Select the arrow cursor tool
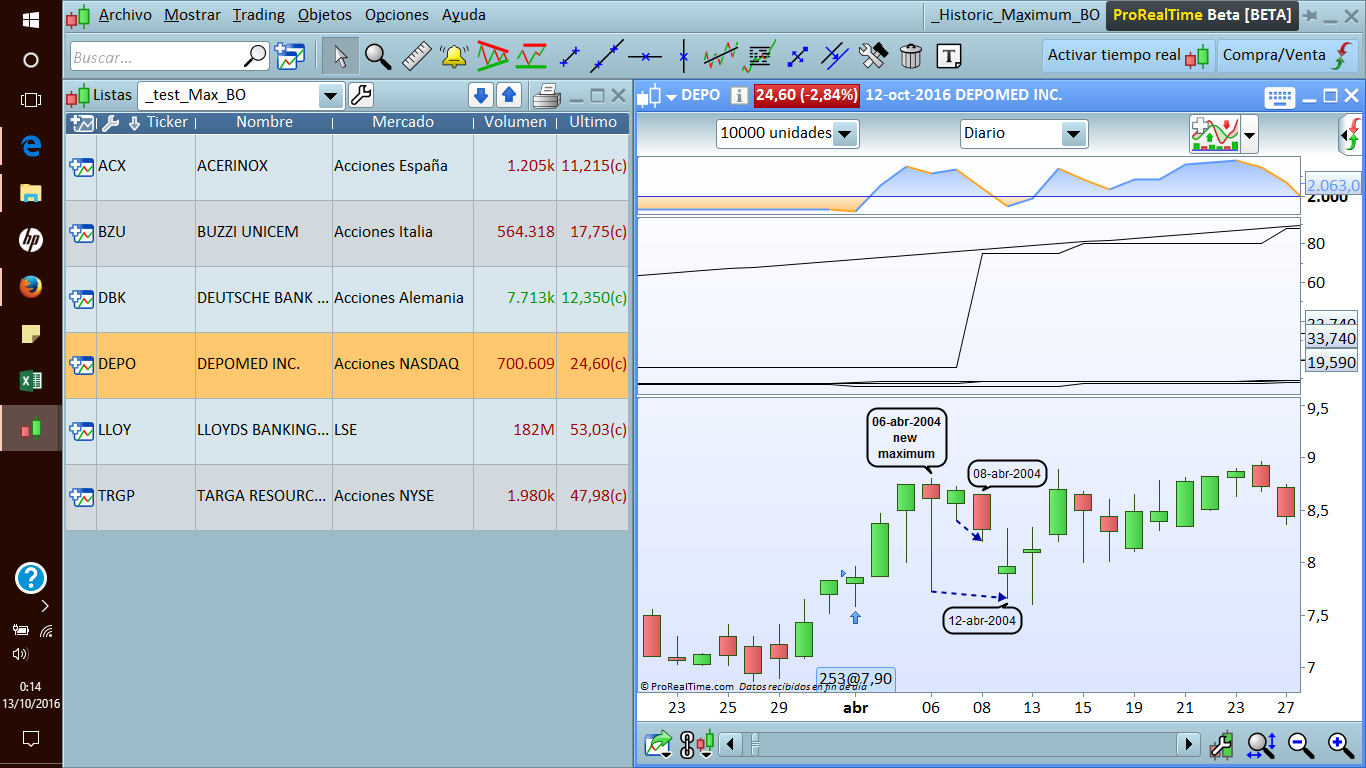 [x=340, y=56]
